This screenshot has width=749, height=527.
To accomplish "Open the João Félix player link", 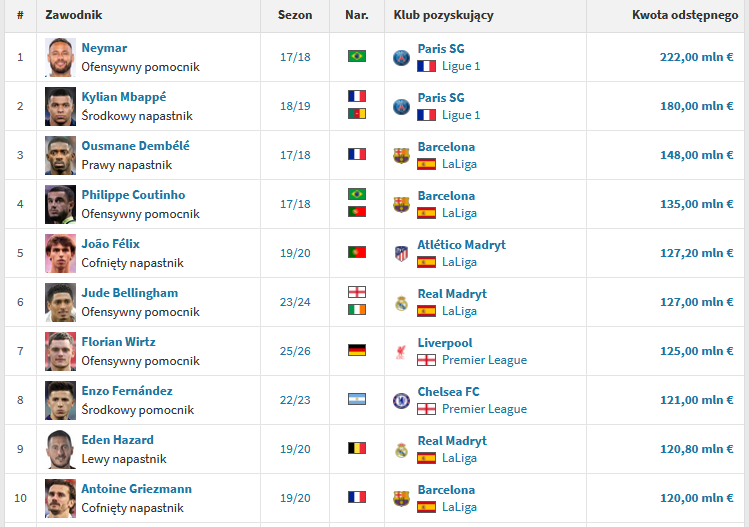I will 110,244.
